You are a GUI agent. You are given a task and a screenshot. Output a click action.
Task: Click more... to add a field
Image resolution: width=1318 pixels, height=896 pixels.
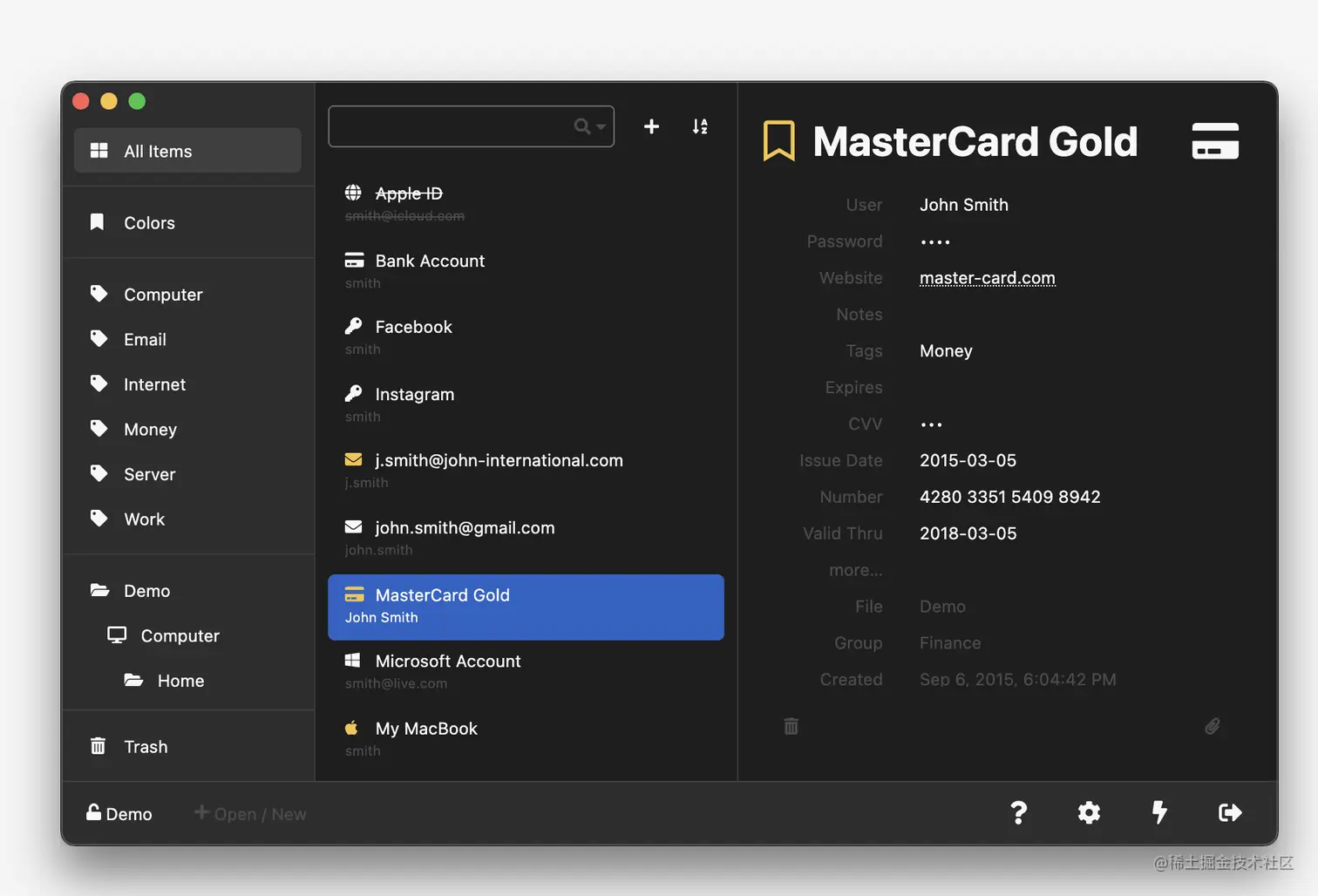(x=855, y=570)
